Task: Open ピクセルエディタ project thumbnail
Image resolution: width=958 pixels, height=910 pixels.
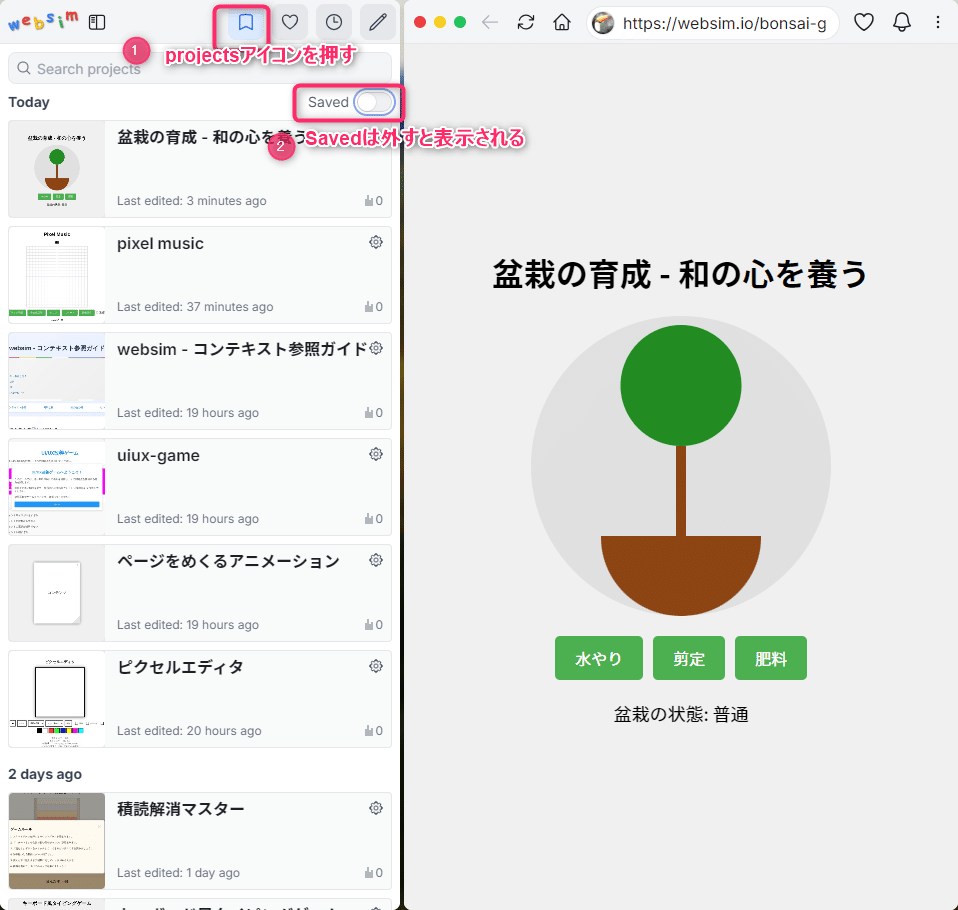Action: 57,699
